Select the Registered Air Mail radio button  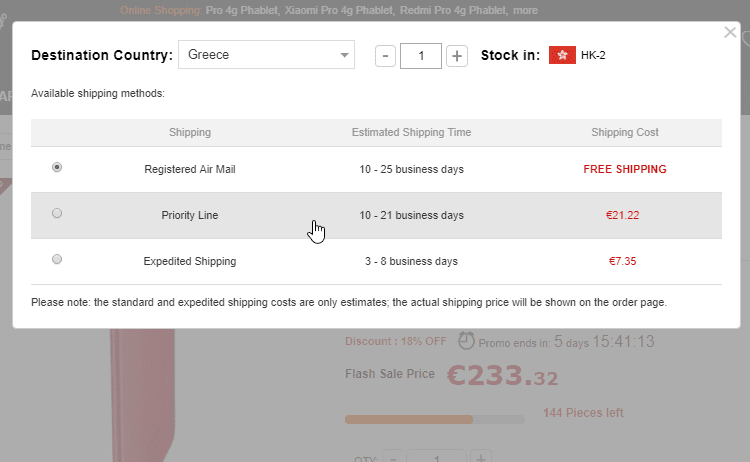coord(57,168)
